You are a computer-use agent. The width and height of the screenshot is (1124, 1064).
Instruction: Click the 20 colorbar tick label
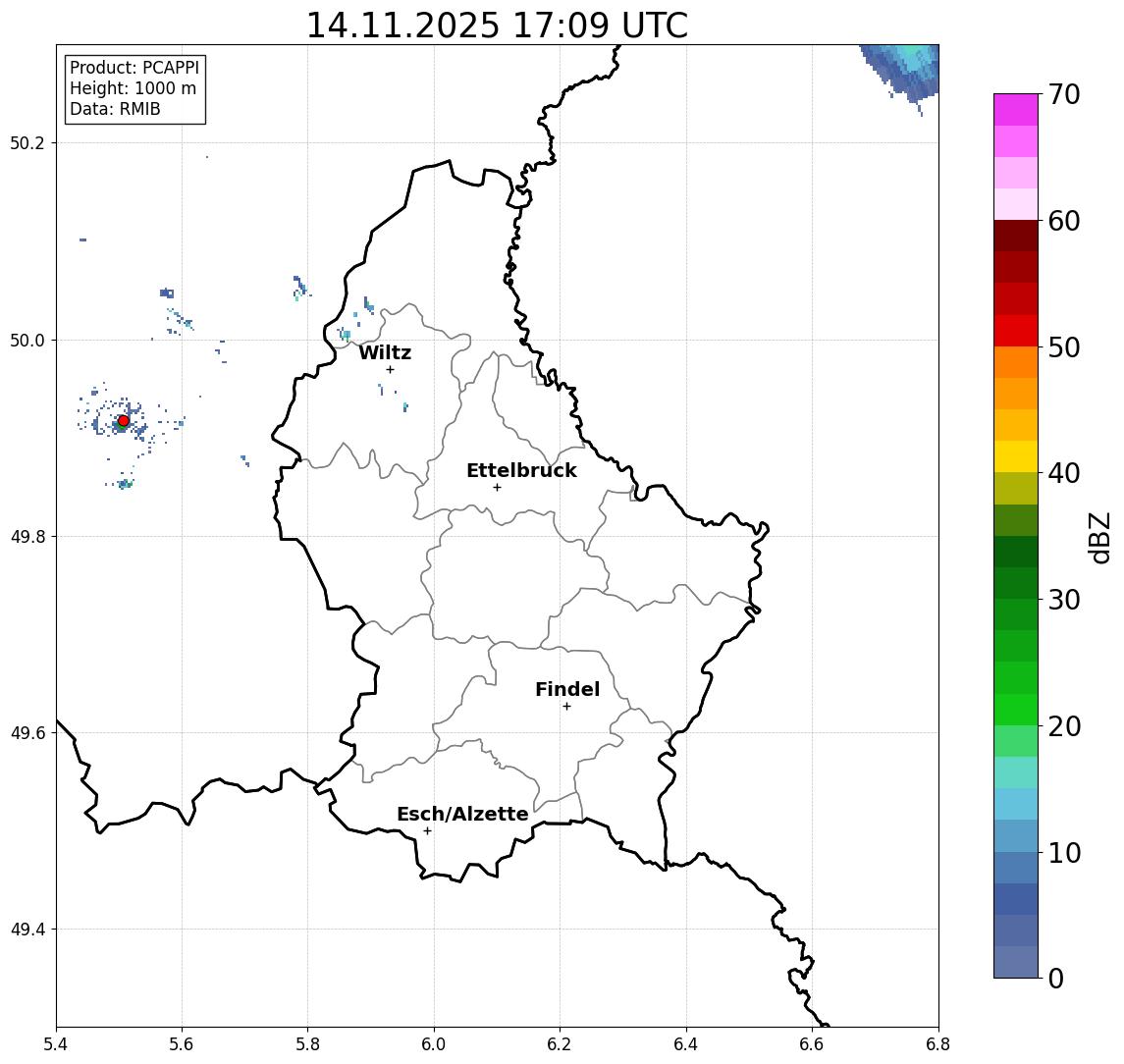tap(1064, 726)
